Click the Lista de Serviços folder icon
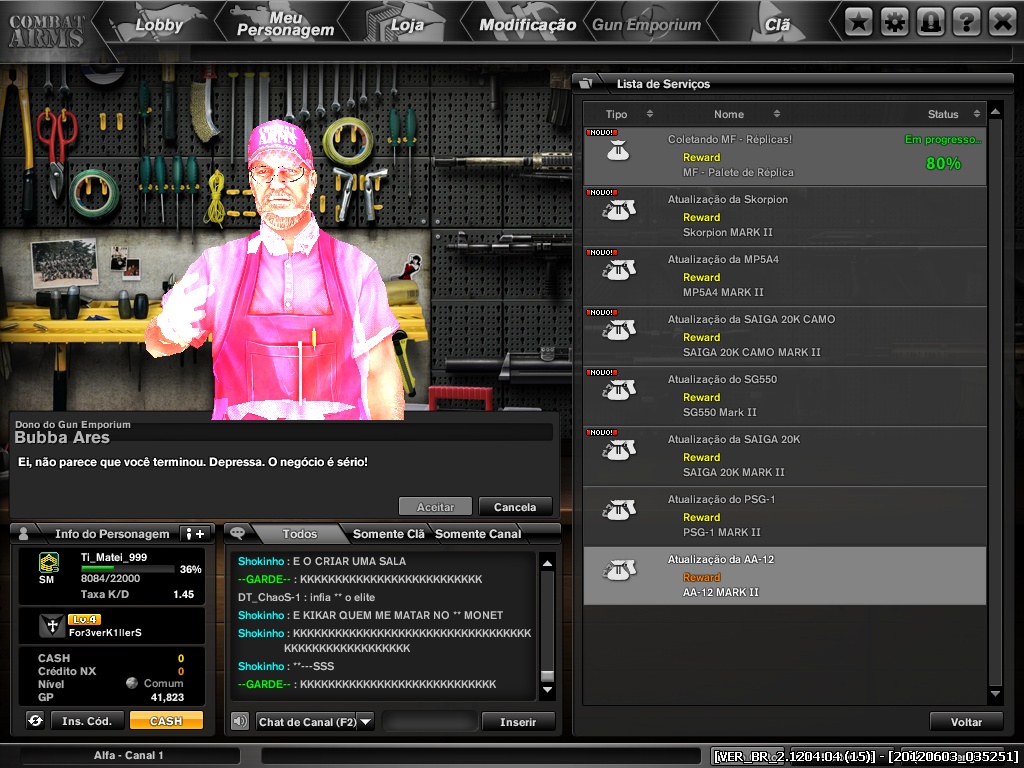1024x768 pixels. tap(586, 83)
